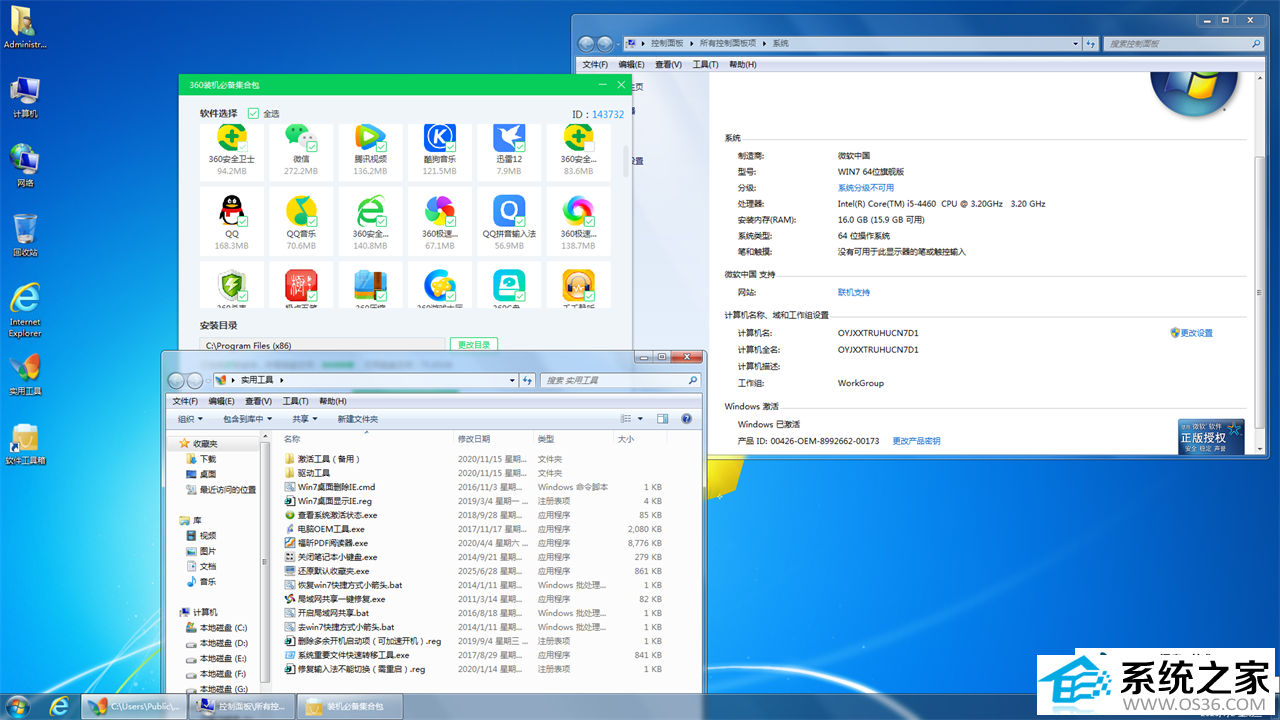Sort files by the 名称 column header
The width and height of the screenshot is (1280, 720).
pyautogui.click(x=292, y=439)
